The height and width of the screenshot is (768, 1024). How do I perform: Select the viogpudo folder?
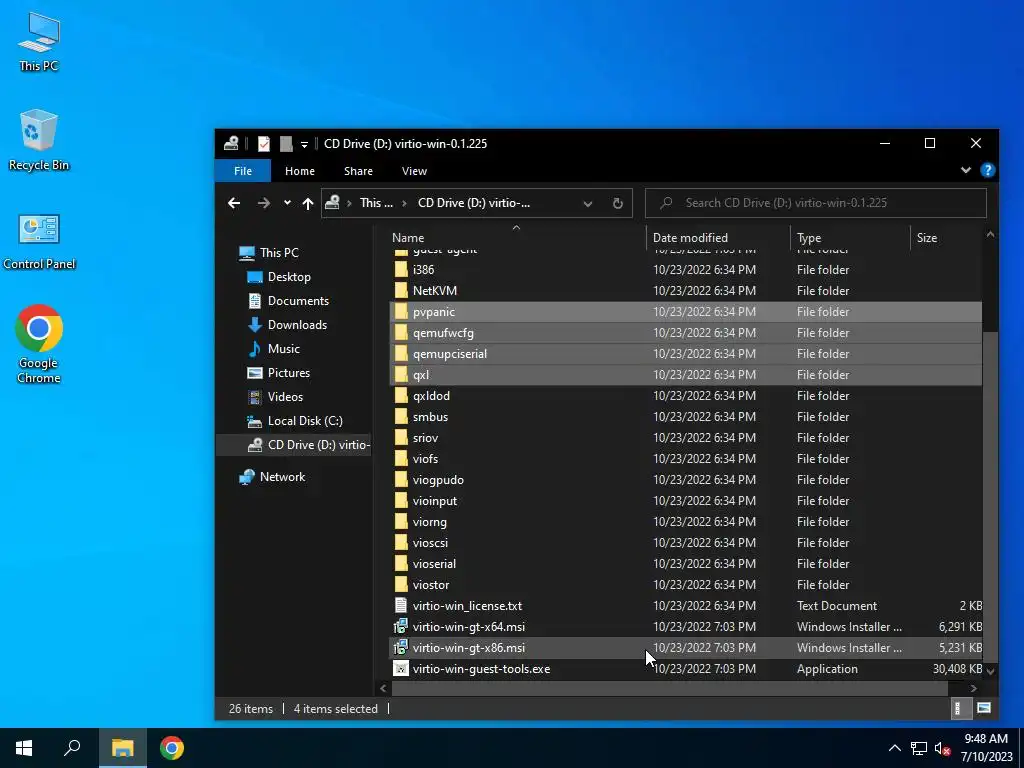[x=686, y=479]
